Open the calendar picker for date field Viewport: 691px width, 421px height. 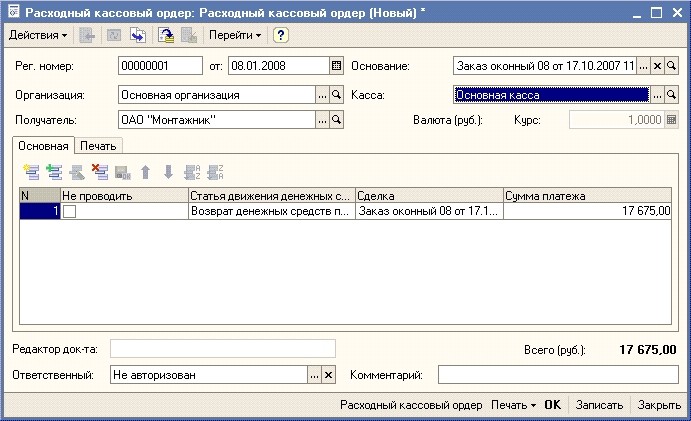[x=336, y=66]
